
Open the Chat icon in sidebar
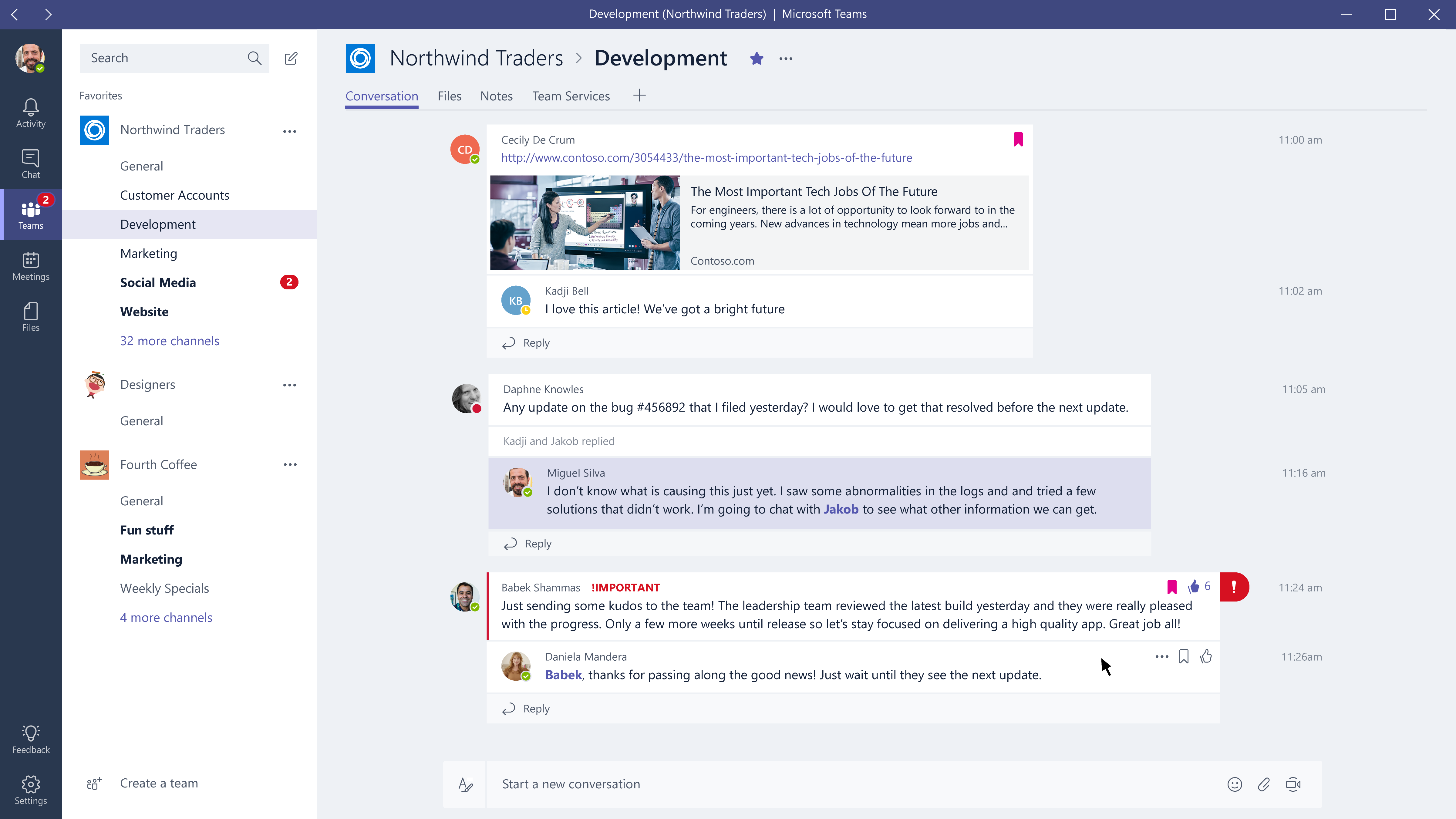(x=30, y=163)
